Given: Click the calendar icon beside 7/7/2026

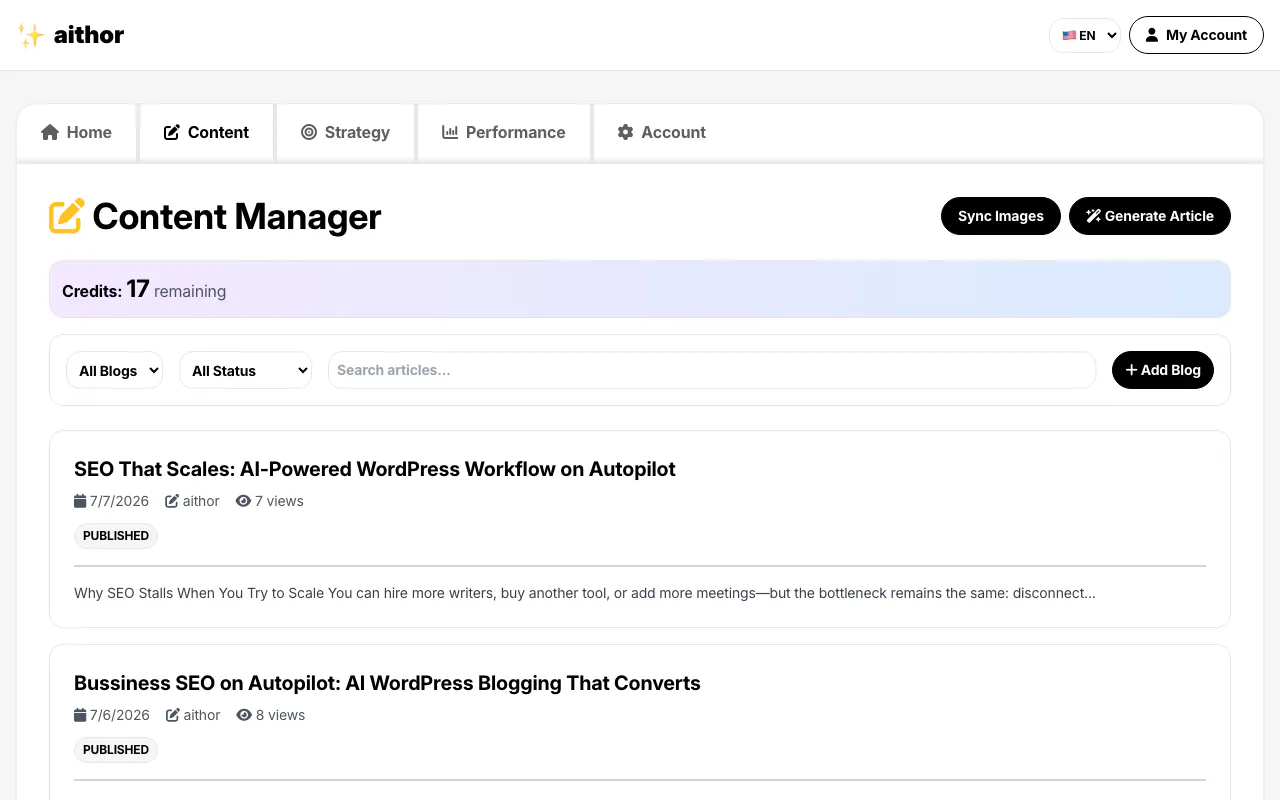Looking at the screenshot, I should 80,501.
